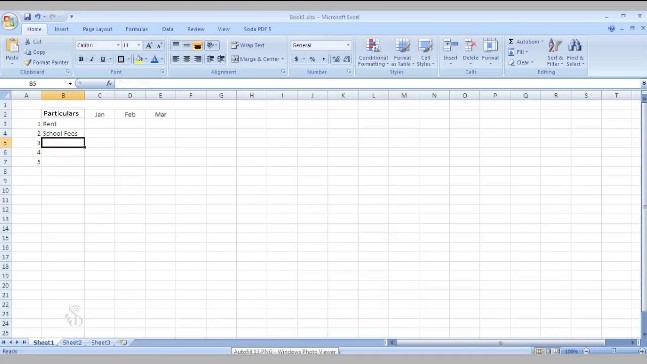Open the Sheet2 worksheet tab

pos(72,343)
